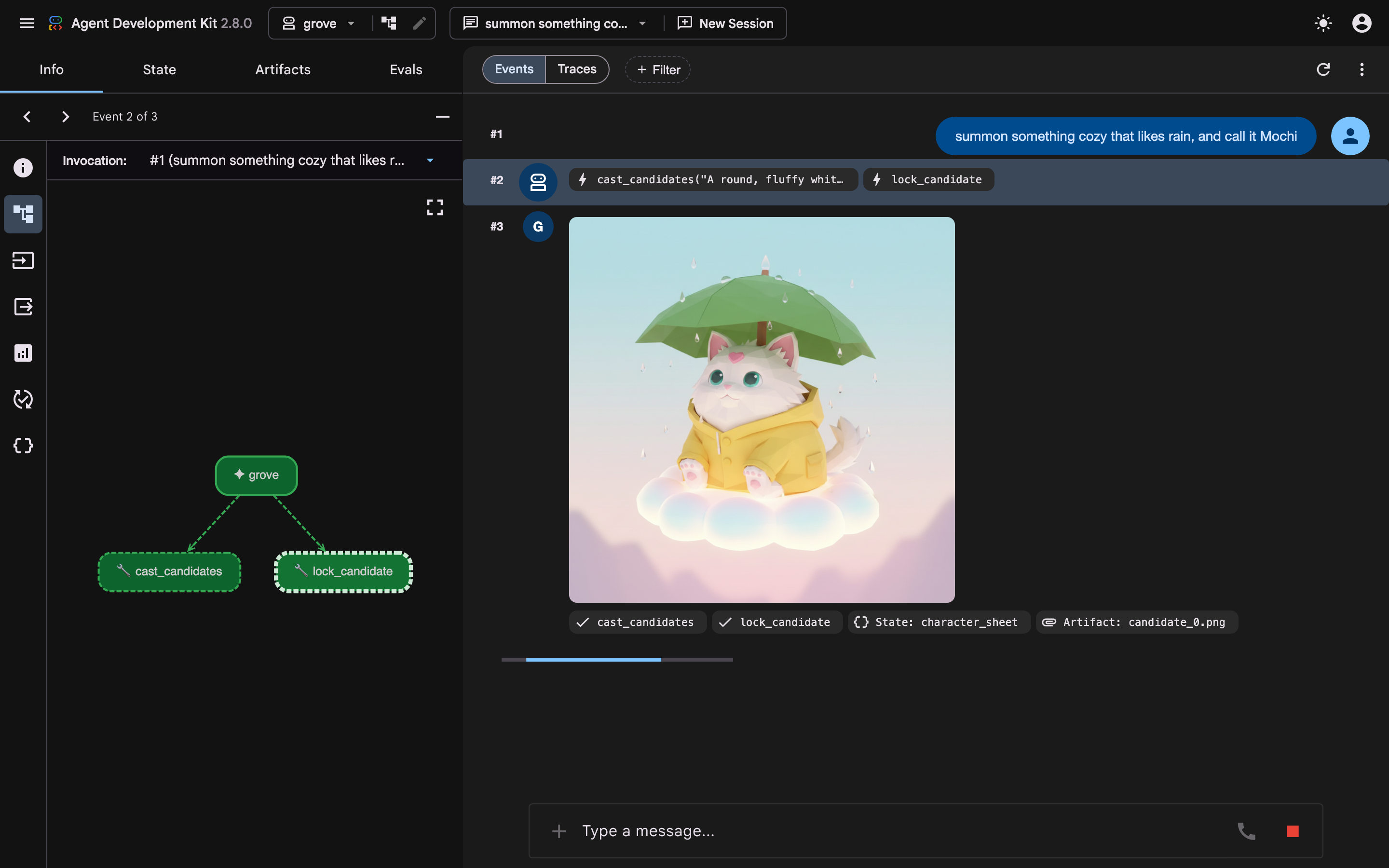The height and width of the screenshot is (868, 1389).
Task: Click the horizontal scrollbar below the image
Action: tap(617, 660)
